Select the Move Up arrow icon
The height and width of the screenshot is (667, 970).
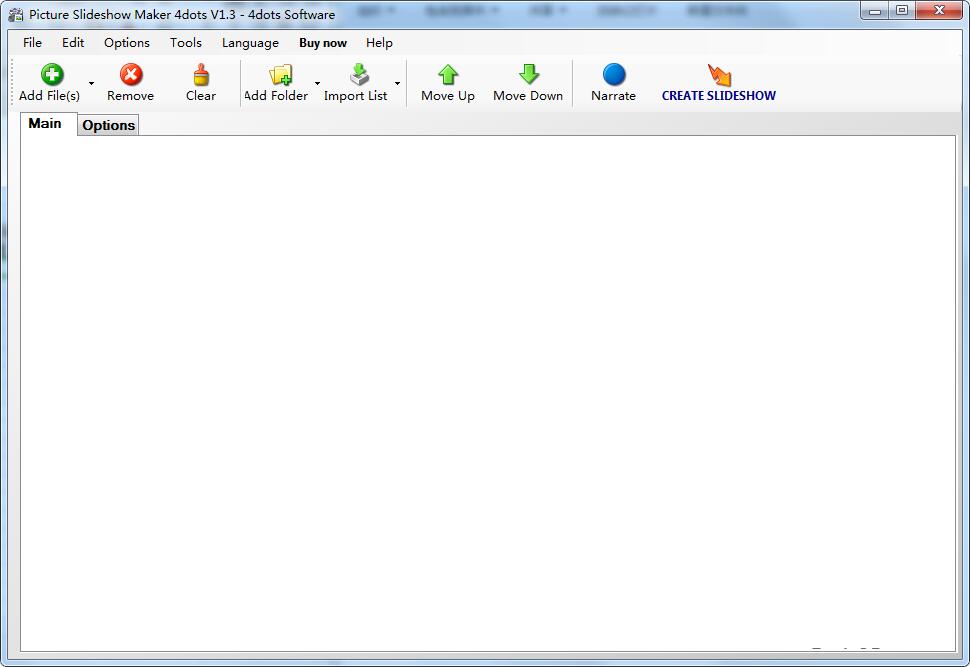pyautogui.click(x=447, y=73)
